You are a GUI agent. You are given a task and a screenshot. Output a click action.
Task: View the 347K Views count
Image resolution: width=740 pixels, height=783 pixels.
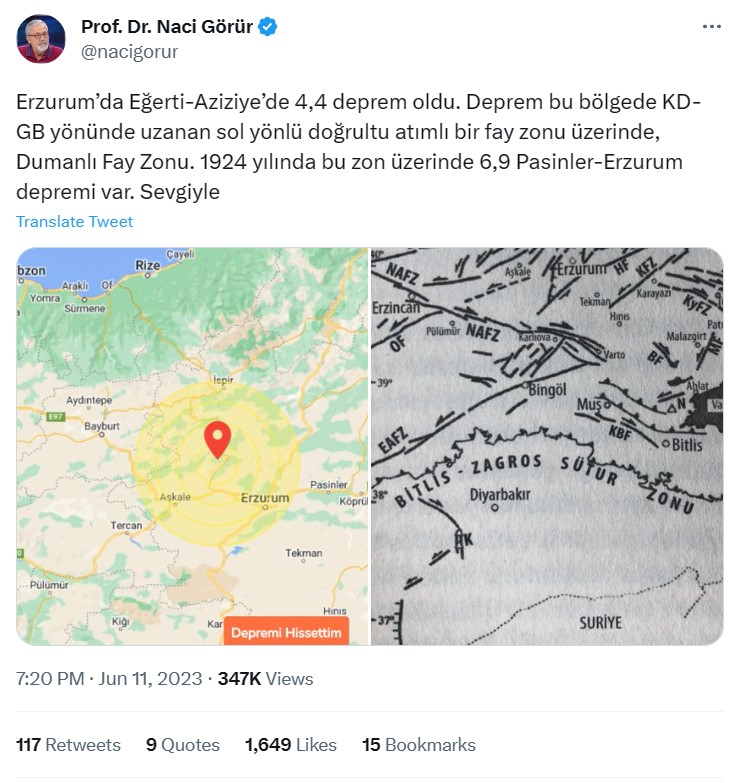coord(266,679)
